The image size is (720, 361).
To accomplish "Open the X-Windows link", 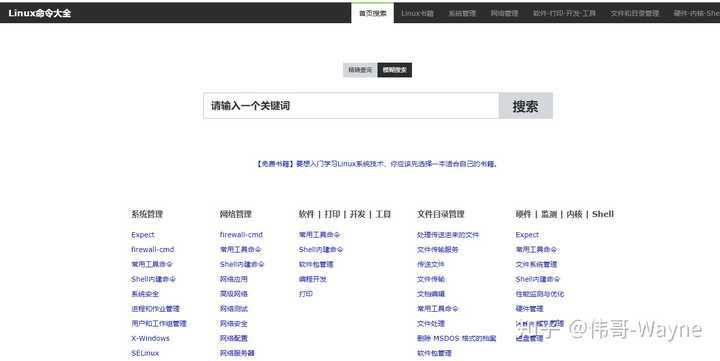I will point(150,338).
